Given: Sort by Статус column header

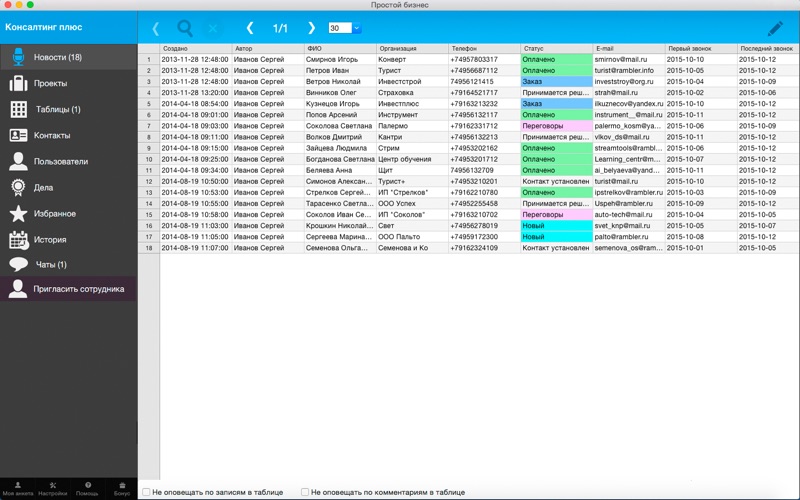Looking at the screenshot, I should point(557,48).
